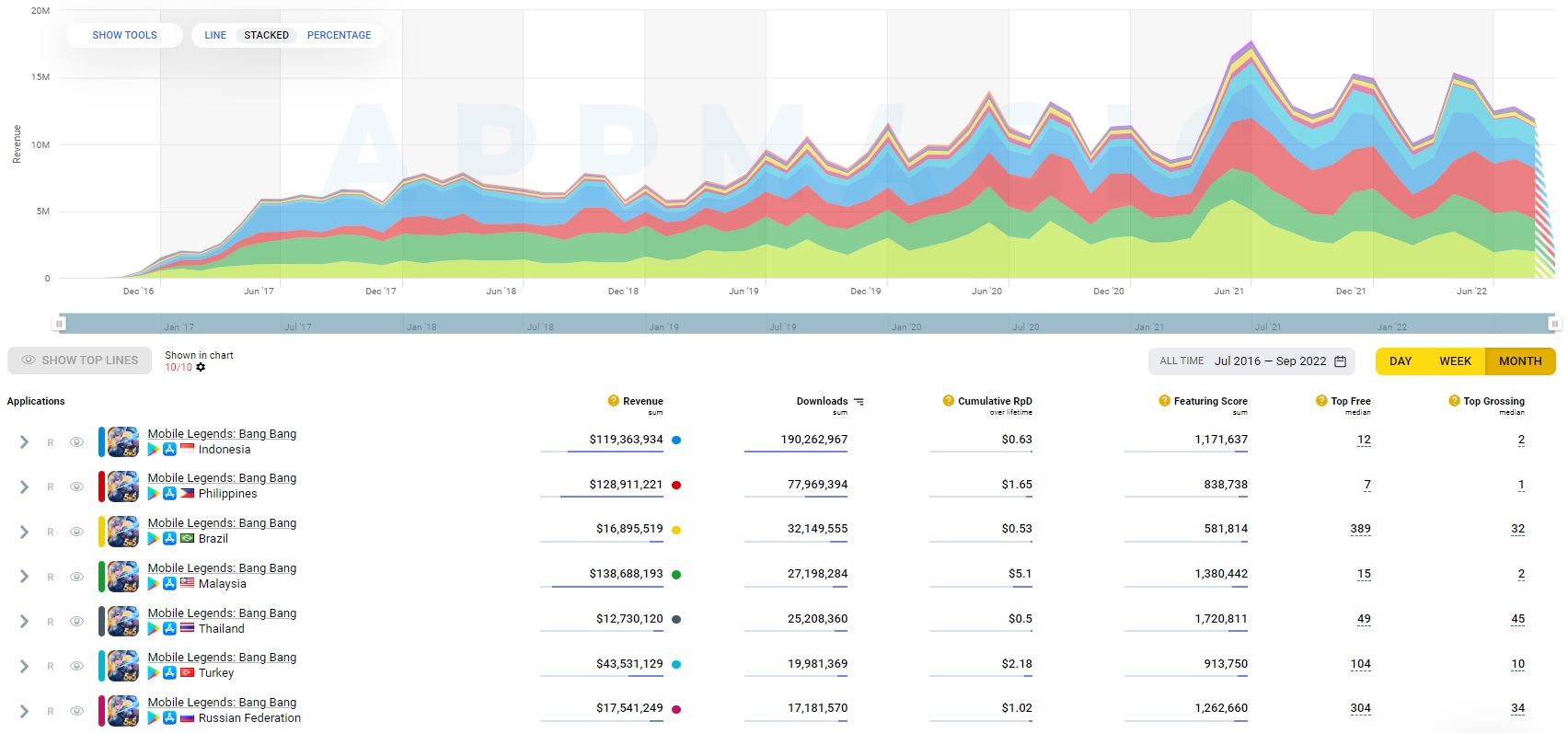Expand the Indonesia row details
Viewport: 1568px width, 733px height.
pos(24,442)
